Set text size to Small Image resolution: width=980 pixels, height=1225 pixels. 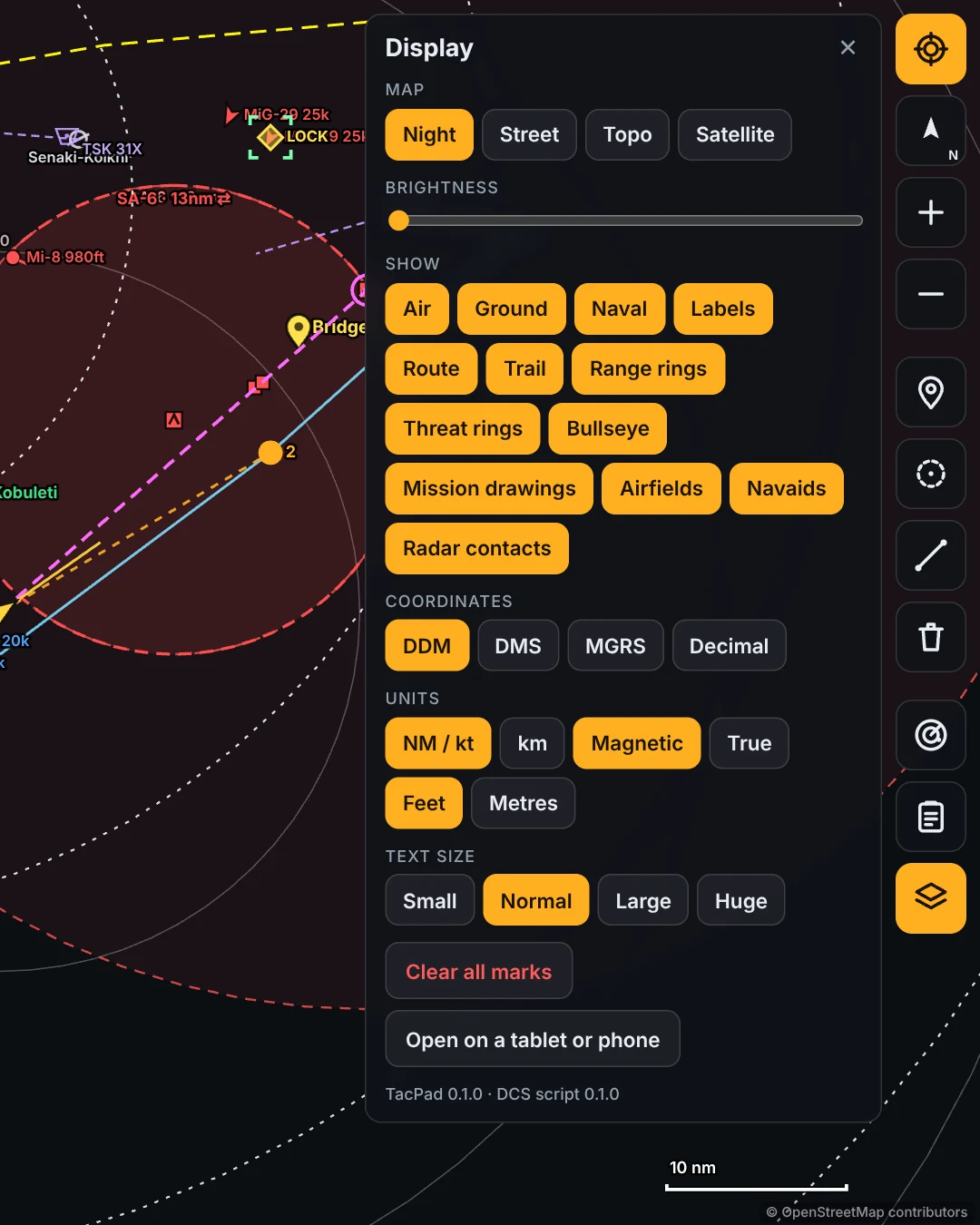point(430,900)
